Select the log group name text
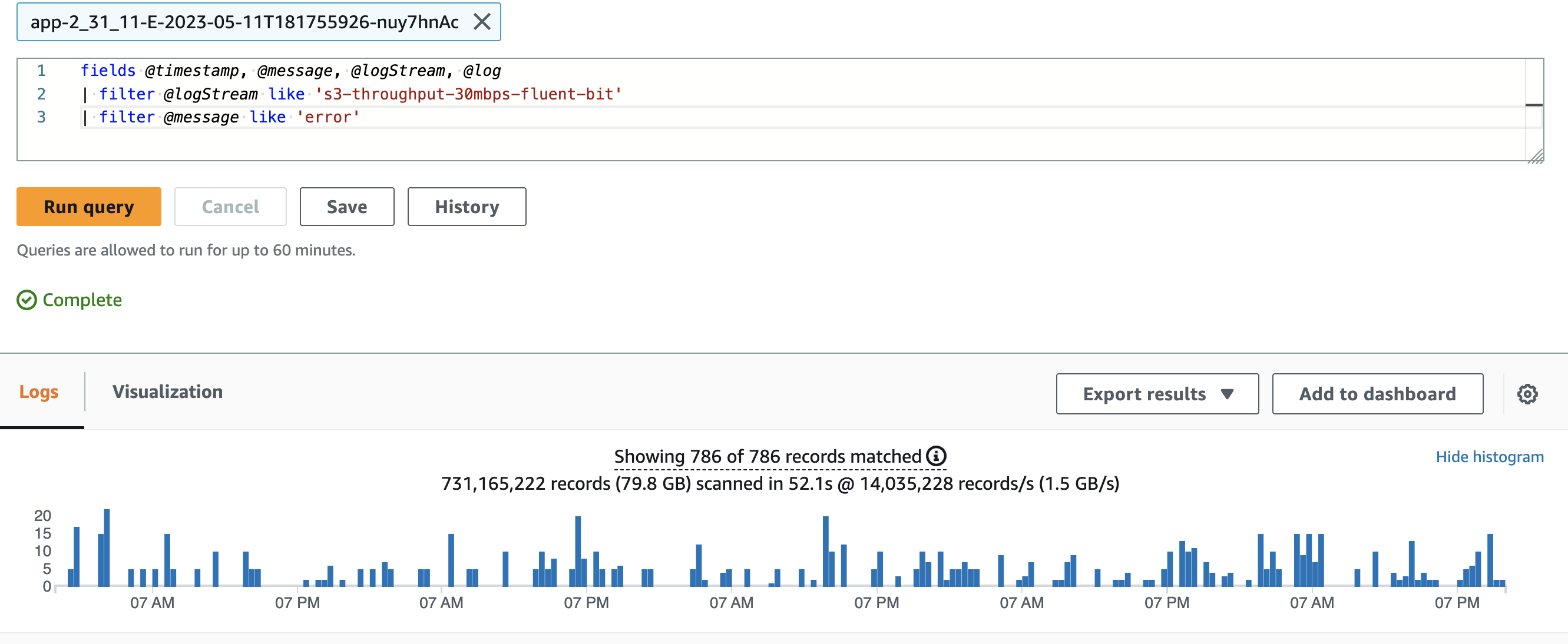Viewport: 1568px width, 644px height. pos(244,22)
